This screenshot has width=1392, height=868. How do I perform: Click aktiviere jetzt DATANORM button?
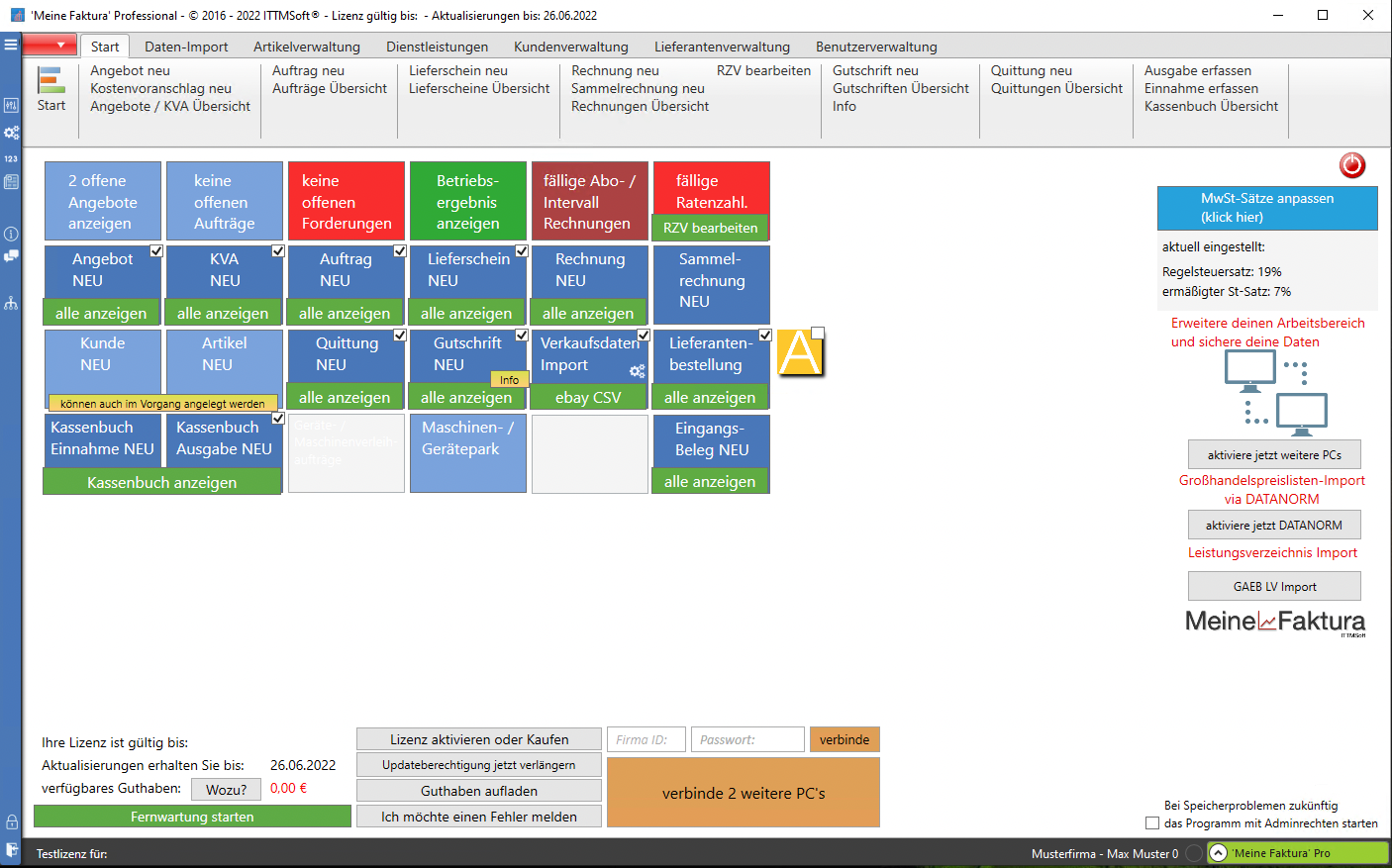pos(1274,525)
